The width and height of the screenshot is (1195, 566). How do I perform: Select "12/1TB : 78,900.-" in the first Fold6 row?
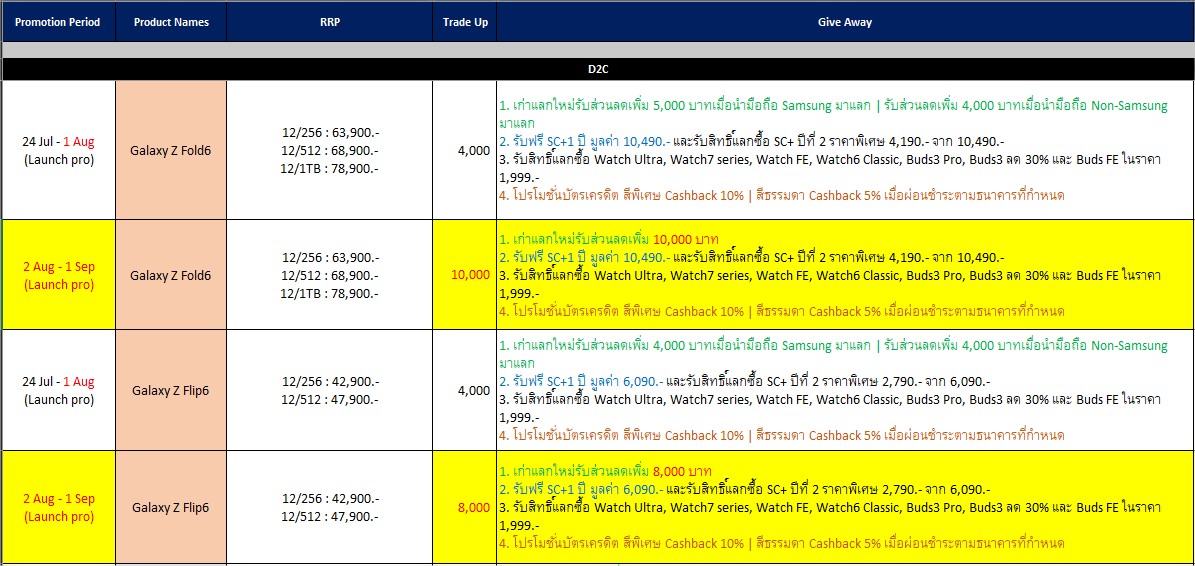(329, 168)
